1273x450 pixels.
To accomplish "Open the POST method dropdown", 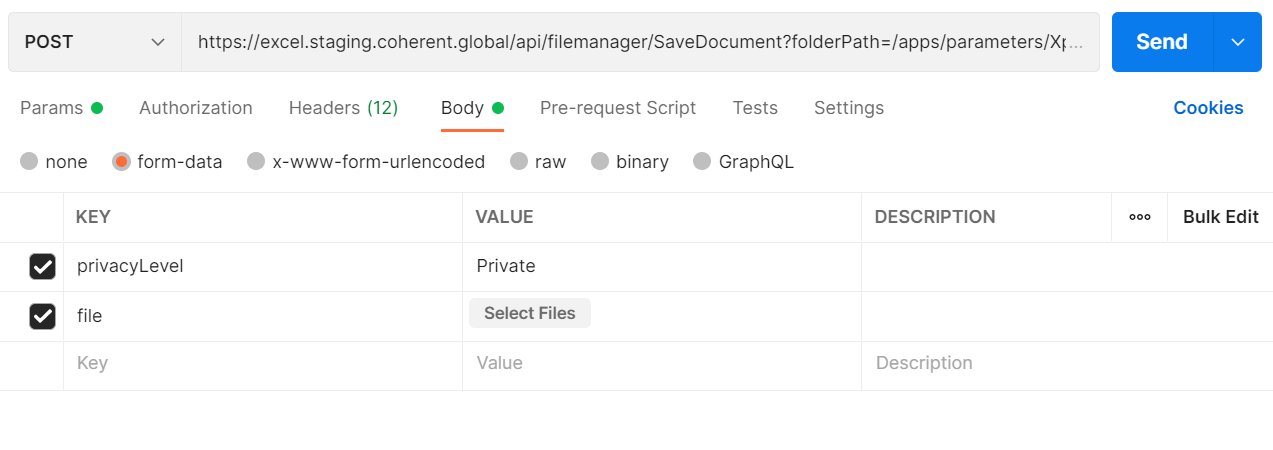I will click(x=95, y=42).
